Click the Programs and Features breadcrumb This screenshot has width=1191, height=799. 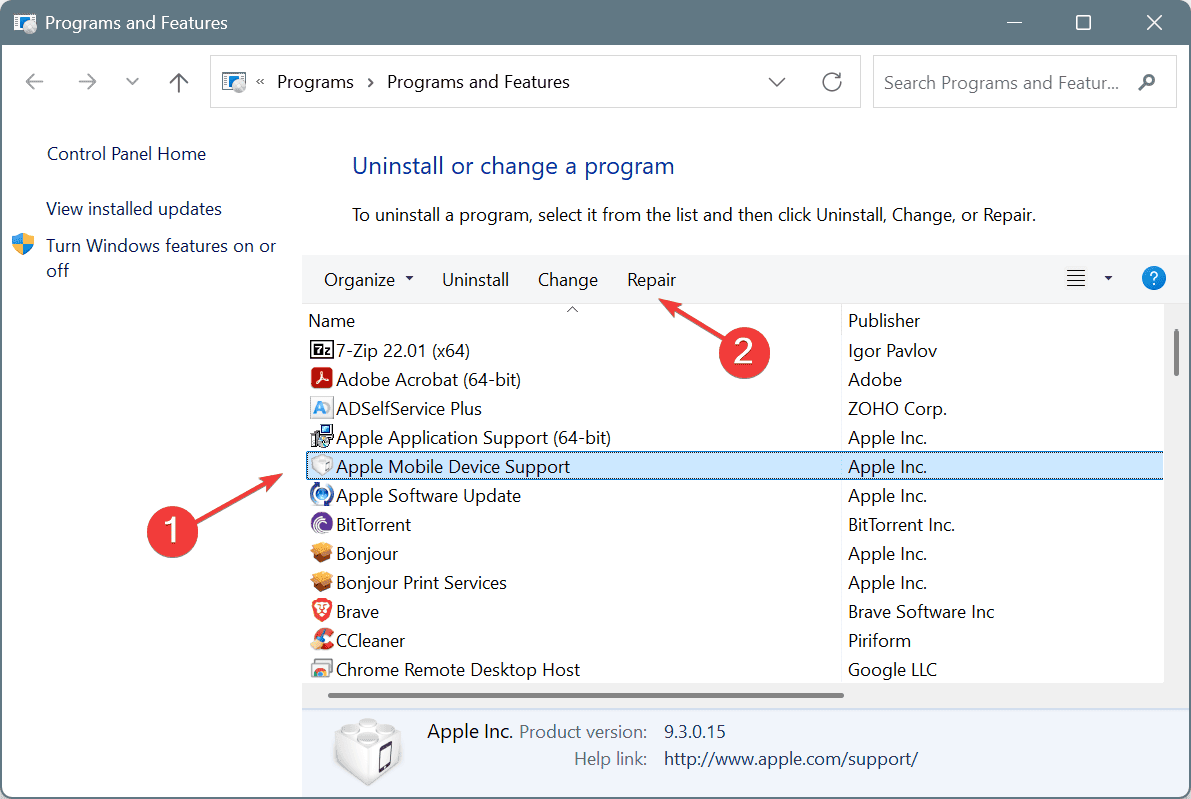point(478,82)
